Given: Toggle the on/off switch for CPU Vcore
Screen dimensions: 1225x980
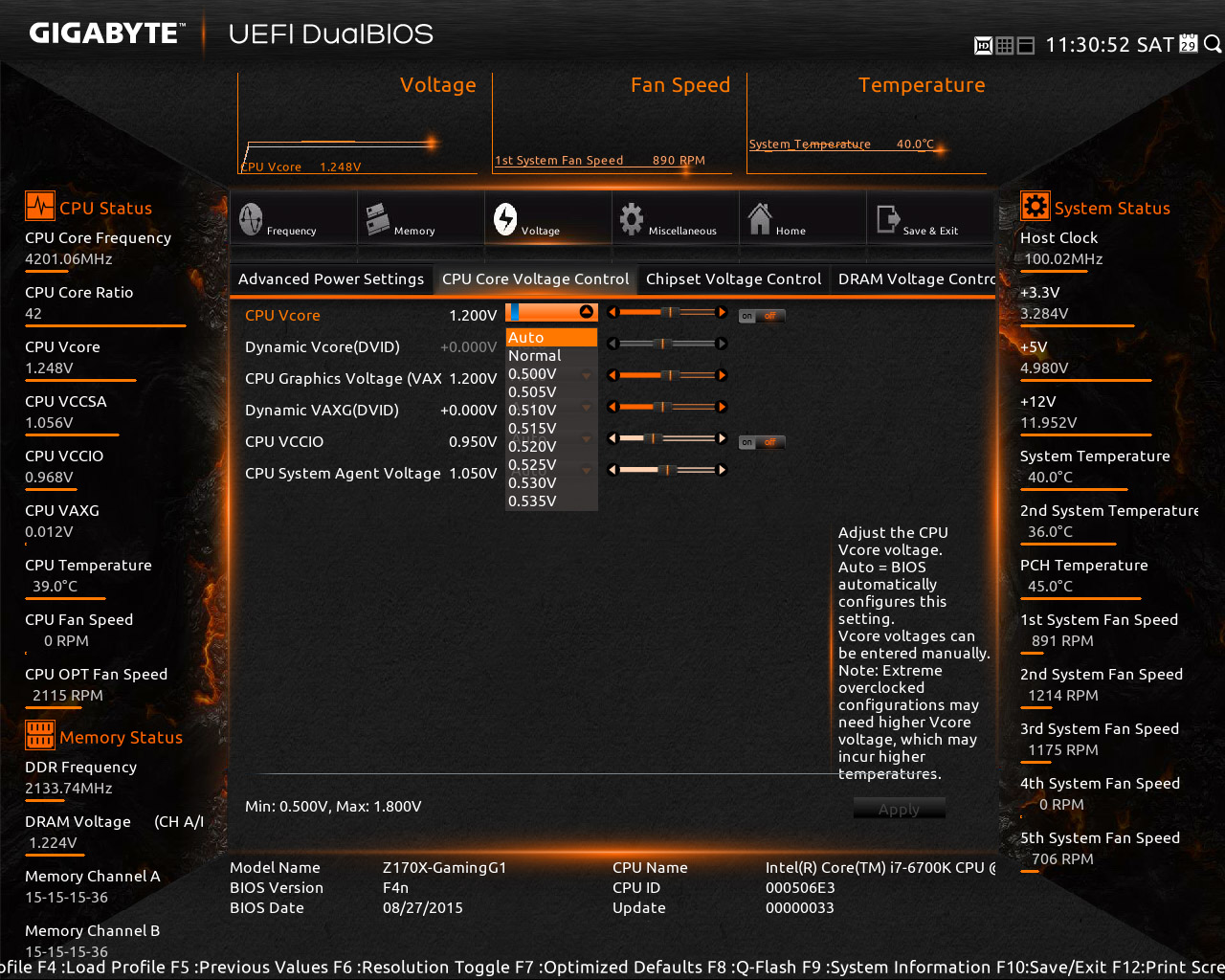Looking at the screenshot, I should tap(762, 316).
